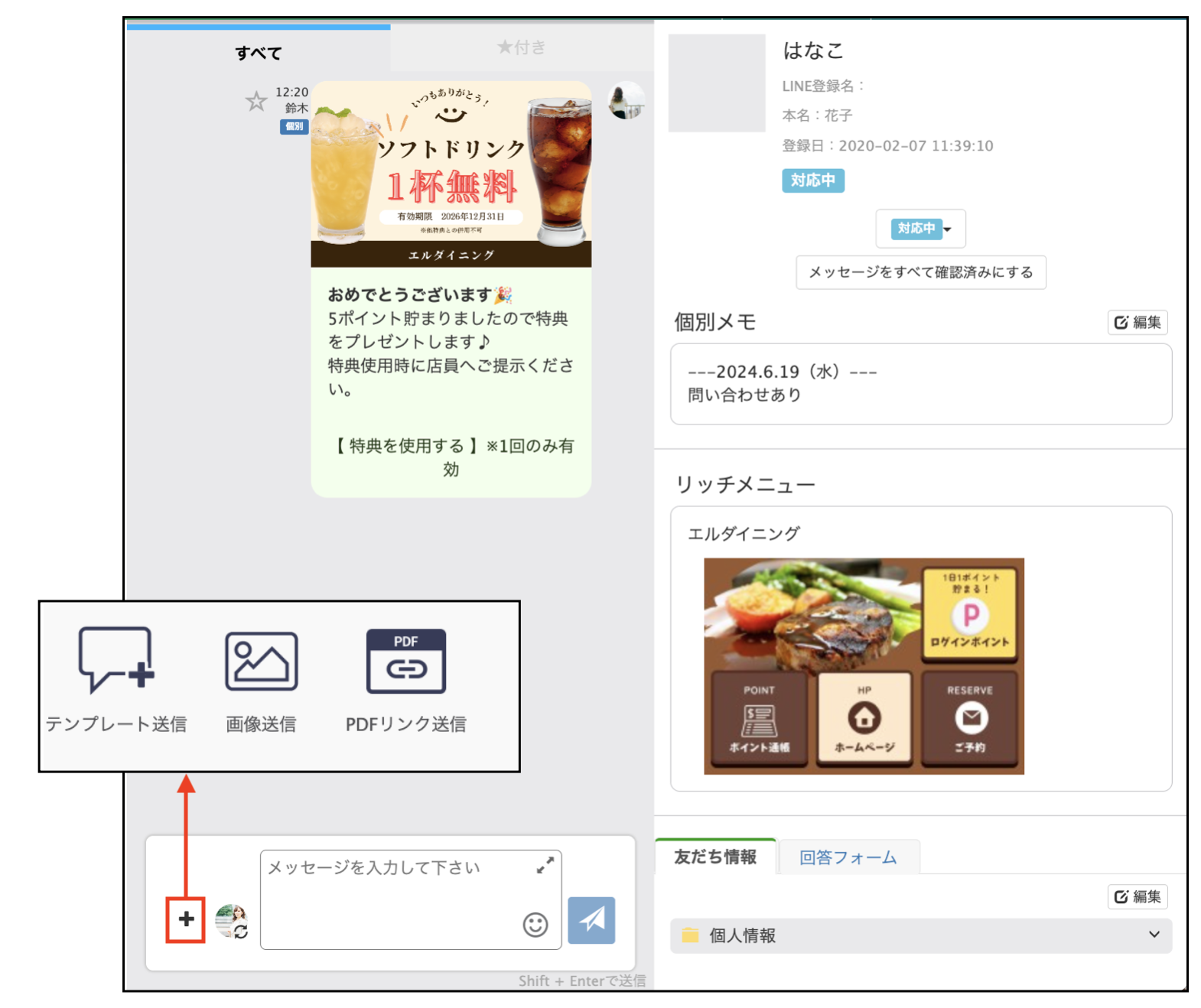Switch sender account avatar icon
This screenshot has width=1201, height=1008.
(x=231, y=921)
